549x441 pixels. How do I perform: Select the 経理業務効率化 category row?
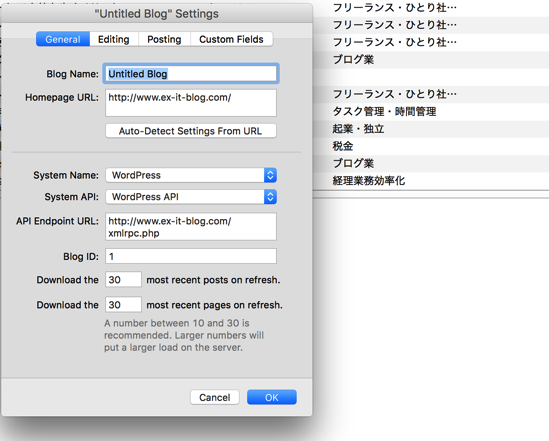[x=431, y=181]
